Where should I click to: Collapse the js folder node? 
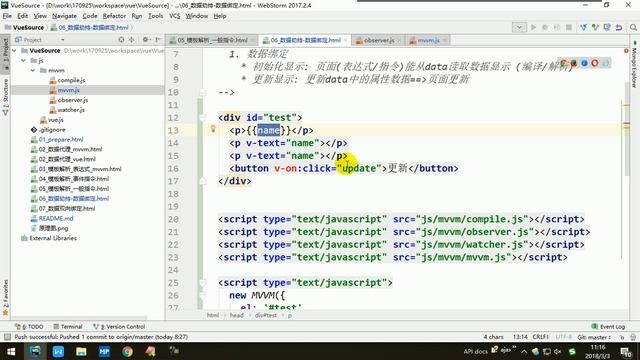tap(24, 60)
